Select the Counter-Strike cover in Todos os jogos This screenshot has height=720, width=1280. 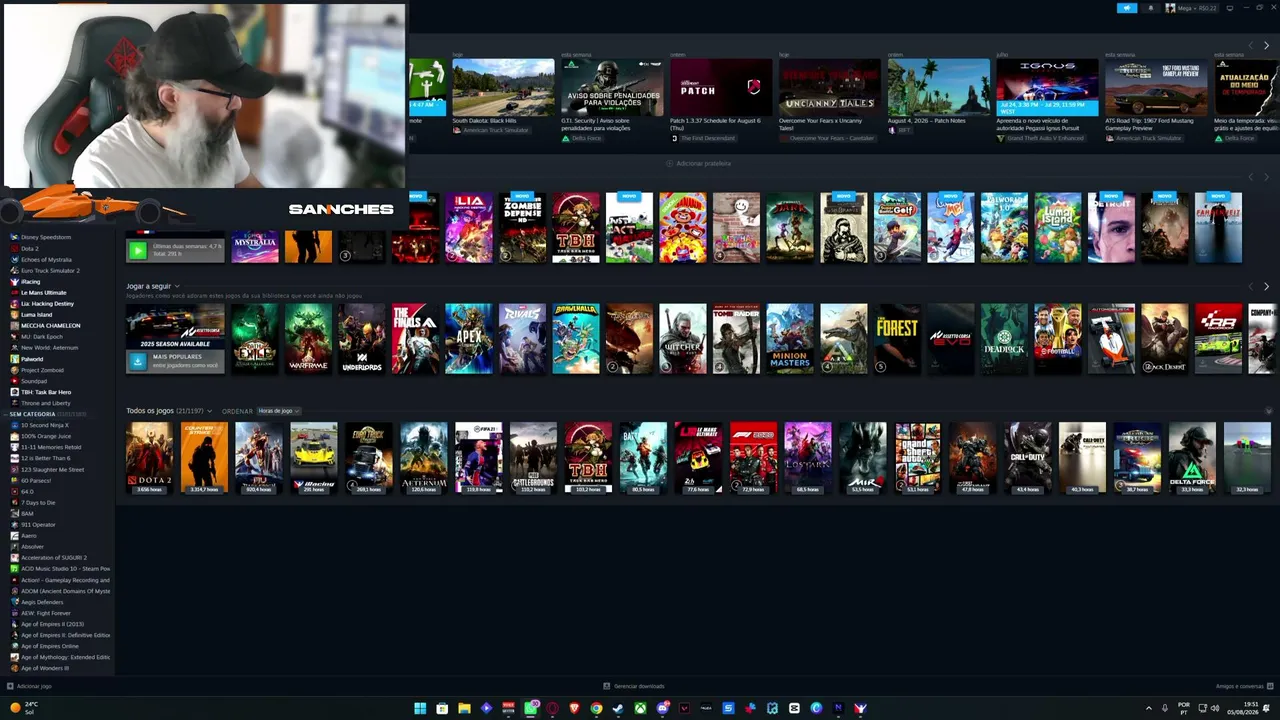204,458
